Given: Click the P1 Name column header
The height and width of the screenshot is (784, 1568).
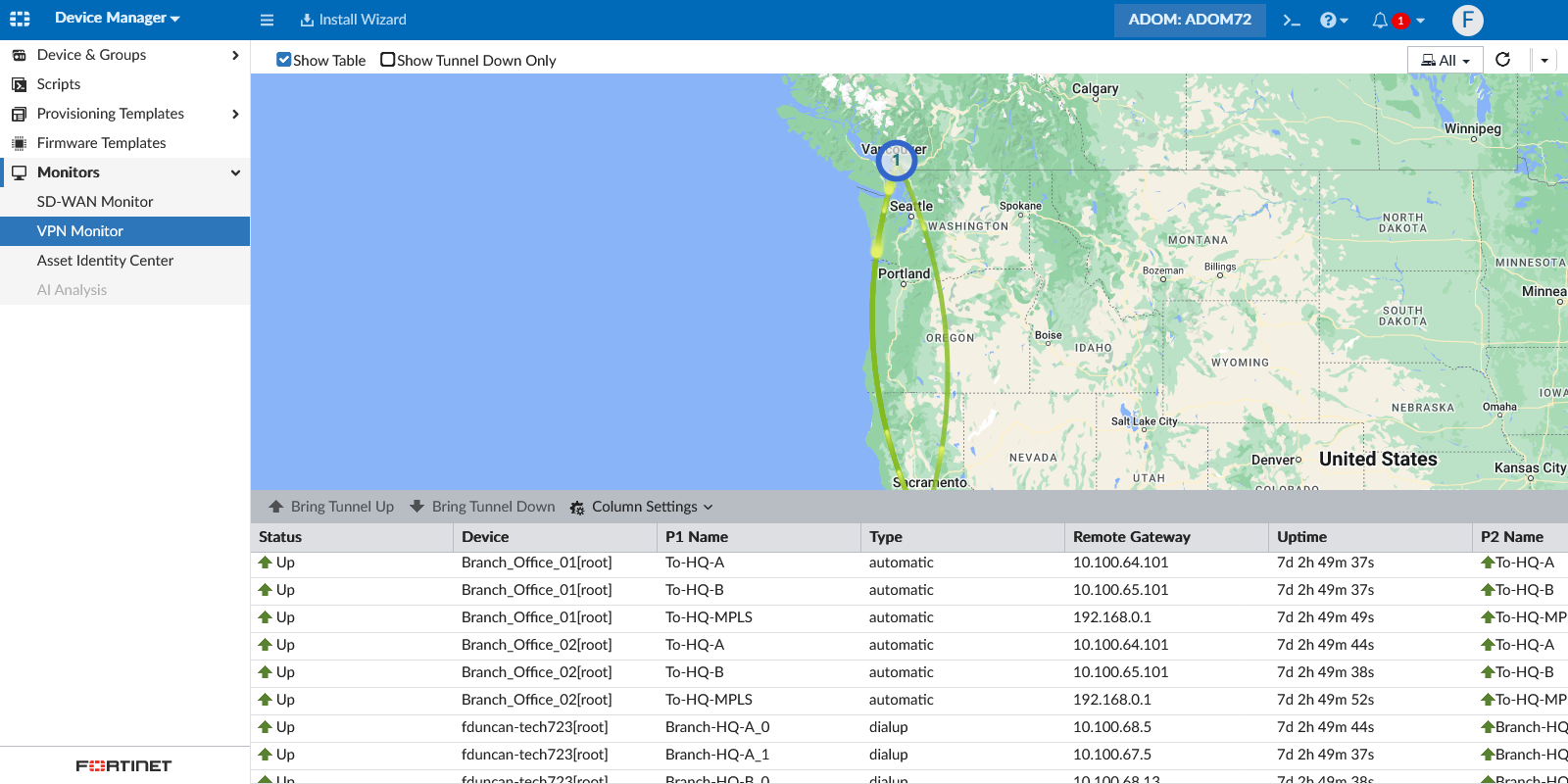Looking at the screenshot, I should tap(759, 537).
